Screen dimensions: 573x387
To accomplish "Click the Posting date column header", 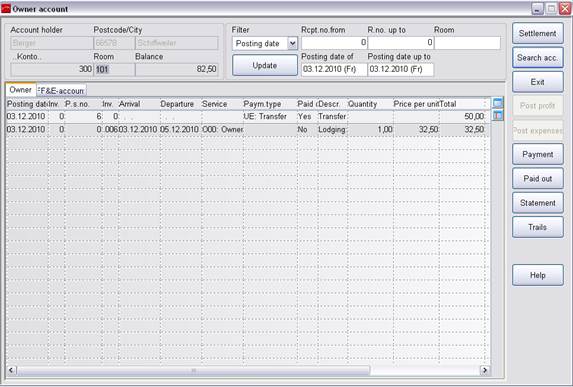I will click(x=27, y=104).
